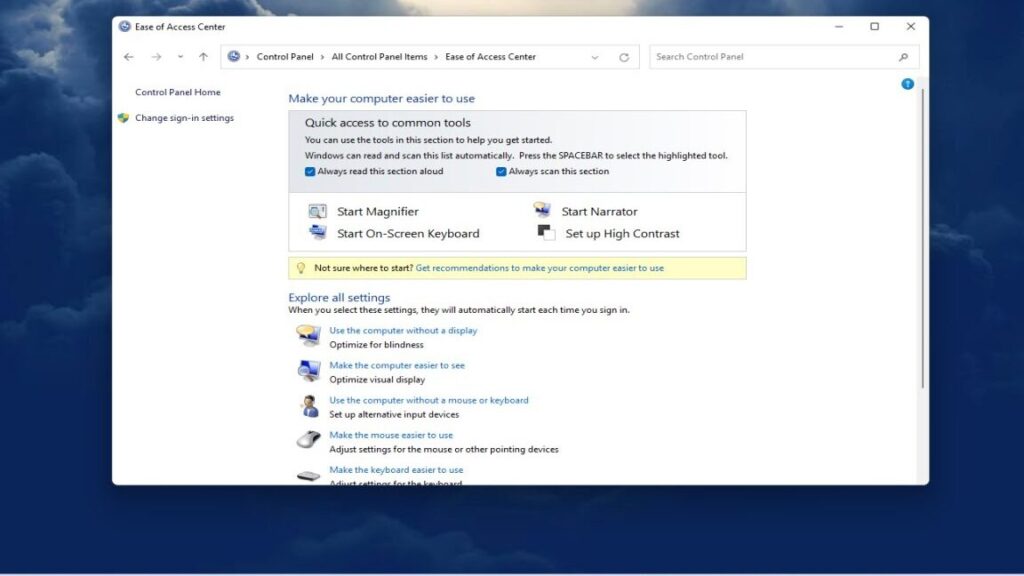This screenshot has width=1024, height=576.
Task: Select the Start On-Screen Keyboard icon
Action: tap(318, 232)
